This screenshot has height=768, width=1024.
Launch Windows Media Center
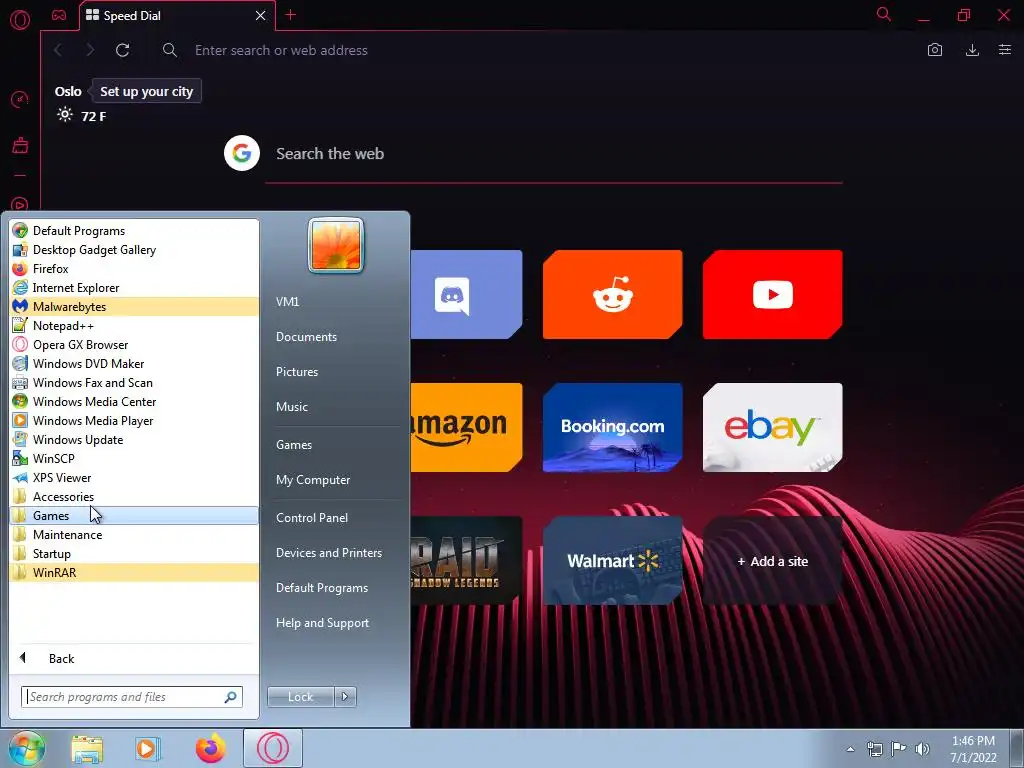click(135, 401)
